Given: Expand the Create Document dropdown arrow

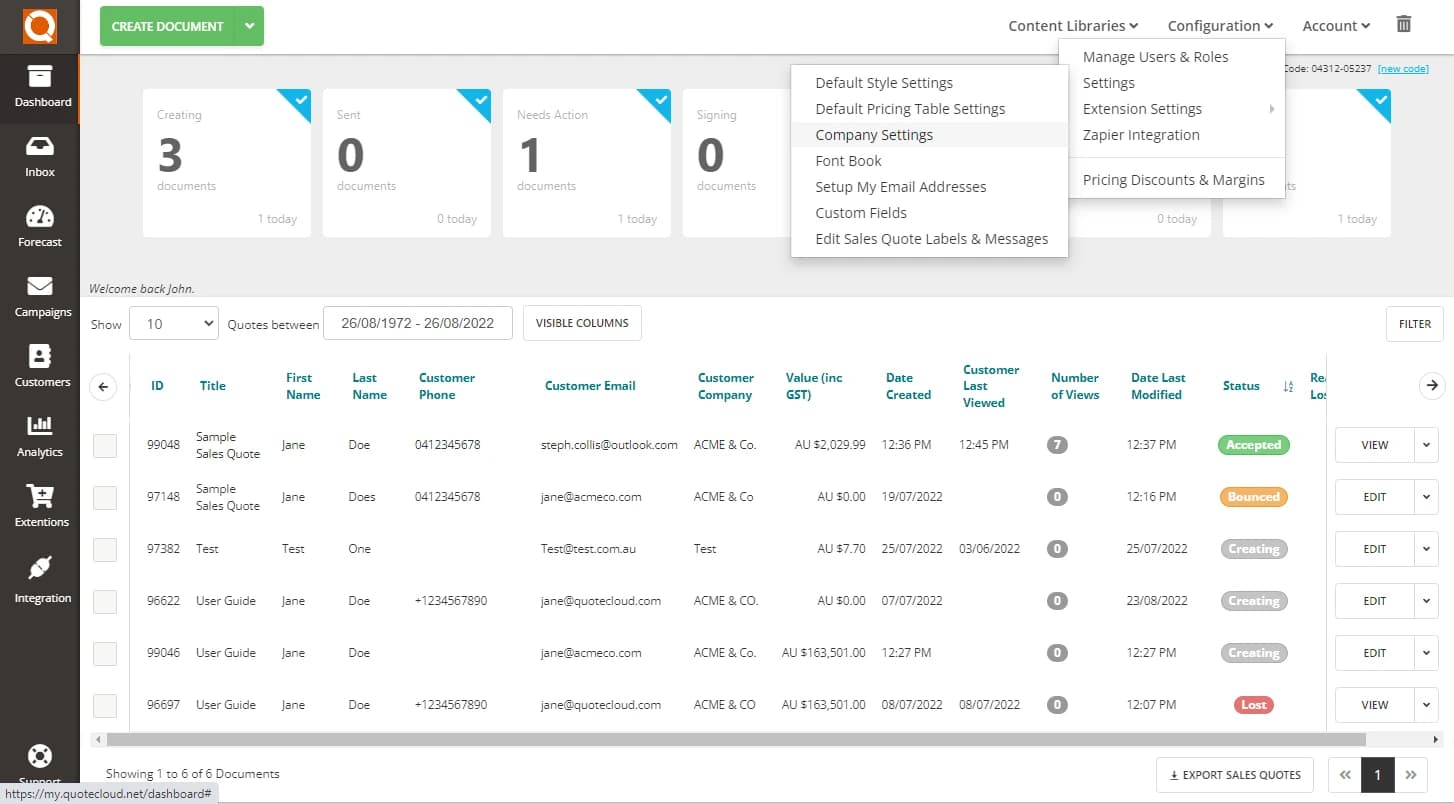Looking at the screenshot, I should pos(249,26).
